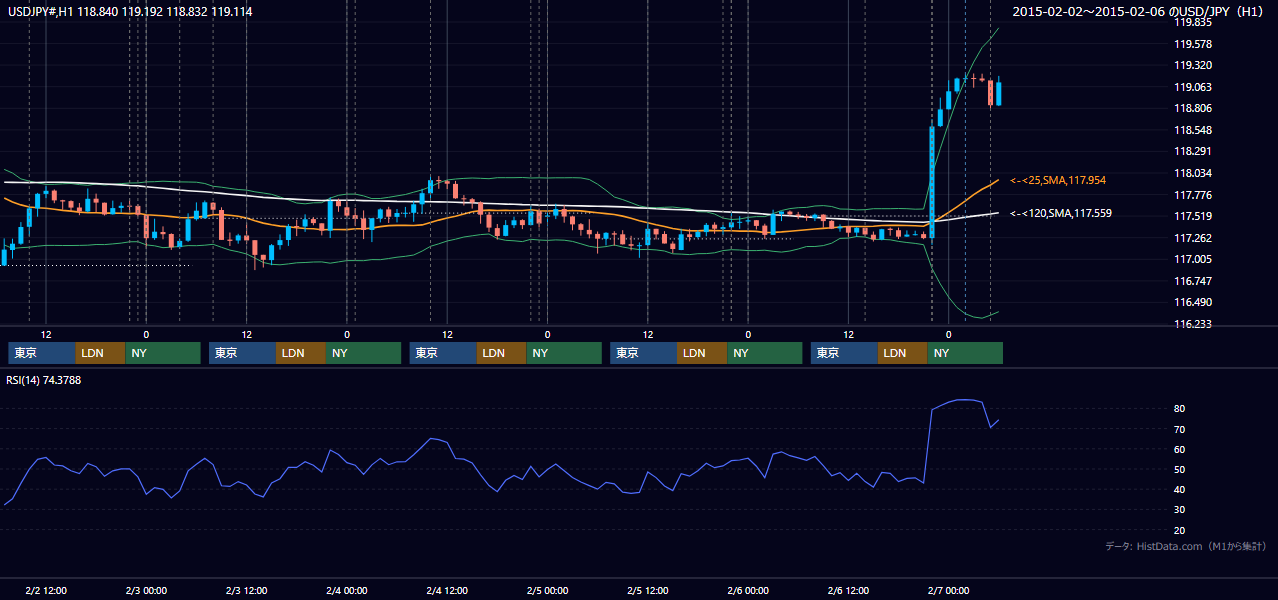Click the 2/7 00:00 time axis label

tap(948, 591)
